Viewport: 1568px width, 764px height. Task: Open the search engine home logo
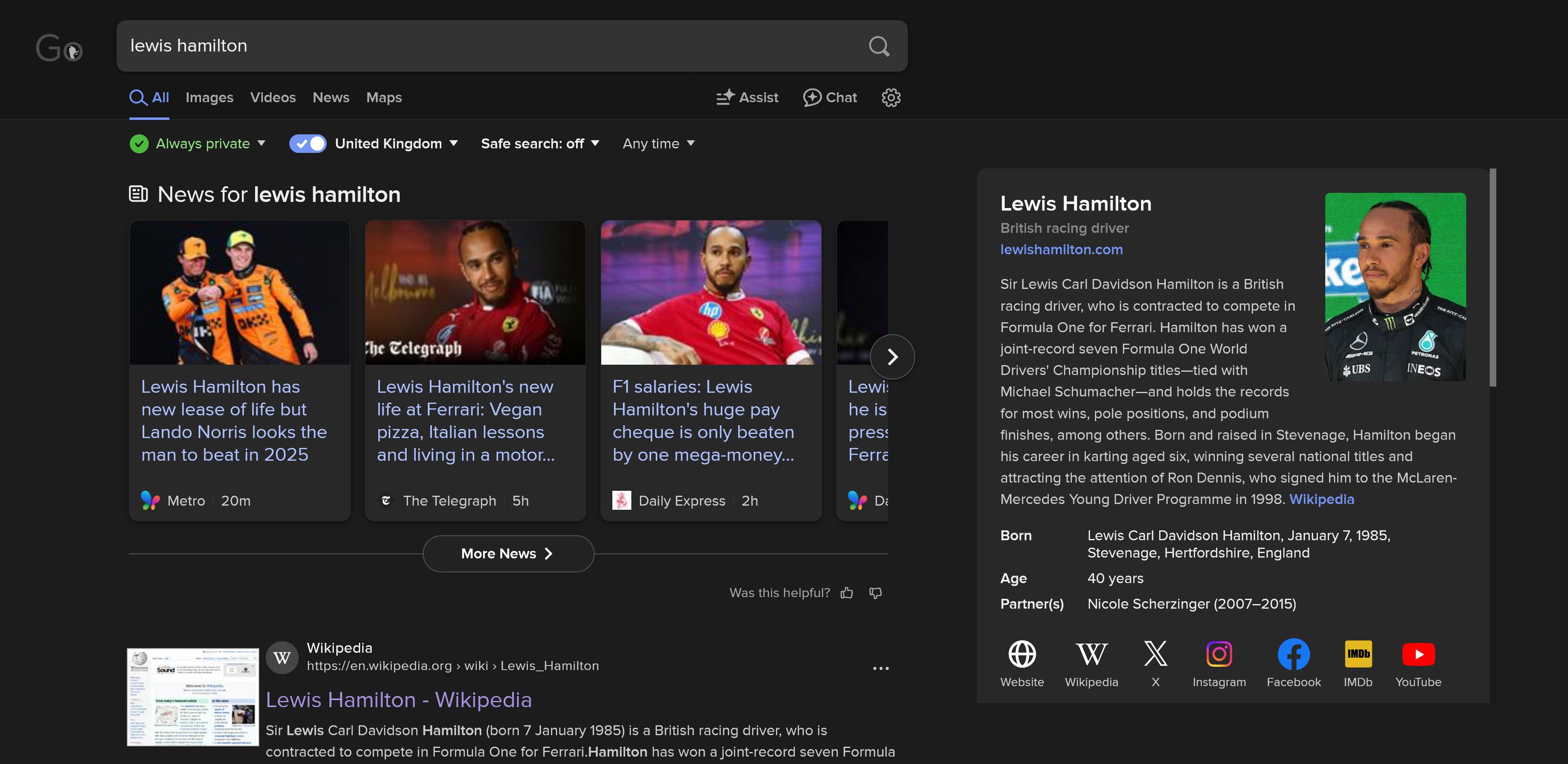tap(59, 48)
